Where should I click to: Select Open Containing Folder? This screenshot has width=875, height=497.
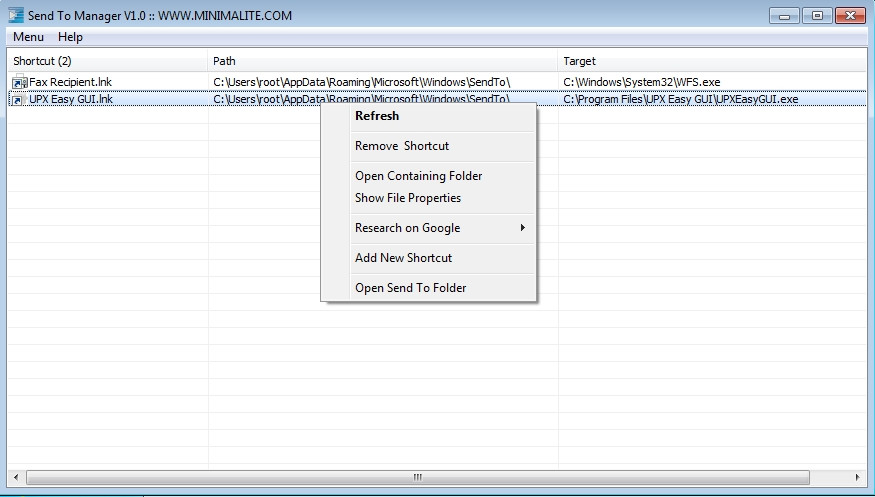(x=419, y=176)
